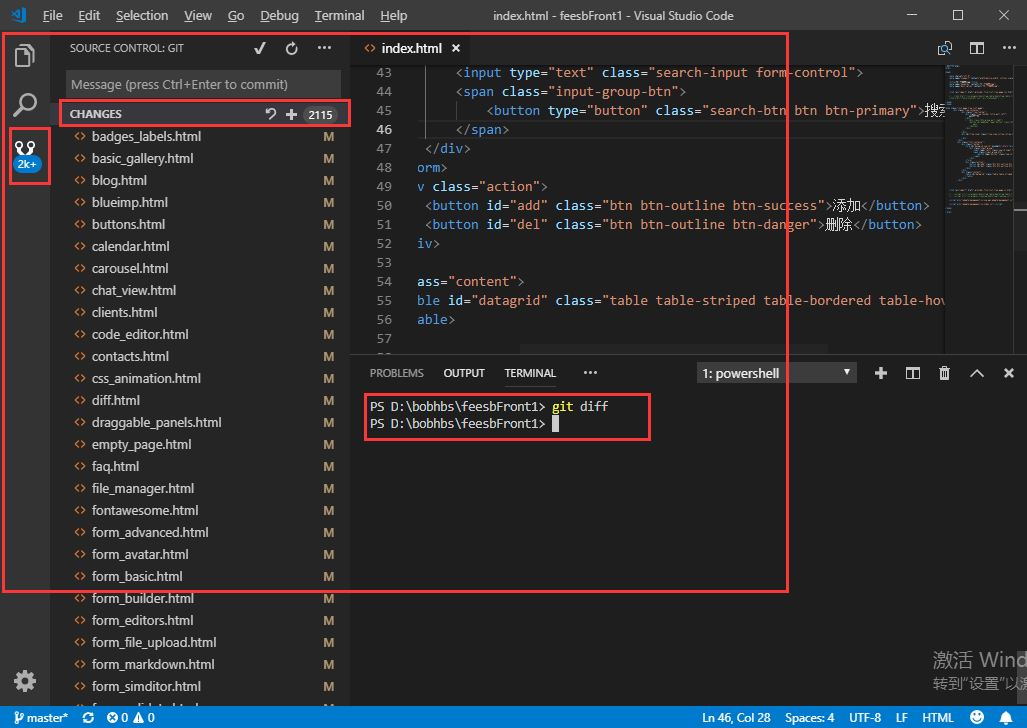Viewport: 1027px width, 728px height.
Task: Open the terminal panel more actions menu
Action: 589,372
